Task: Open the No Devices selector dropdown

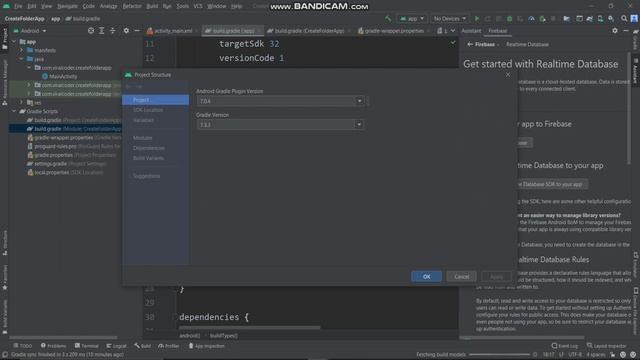Action: coord(449,19)
